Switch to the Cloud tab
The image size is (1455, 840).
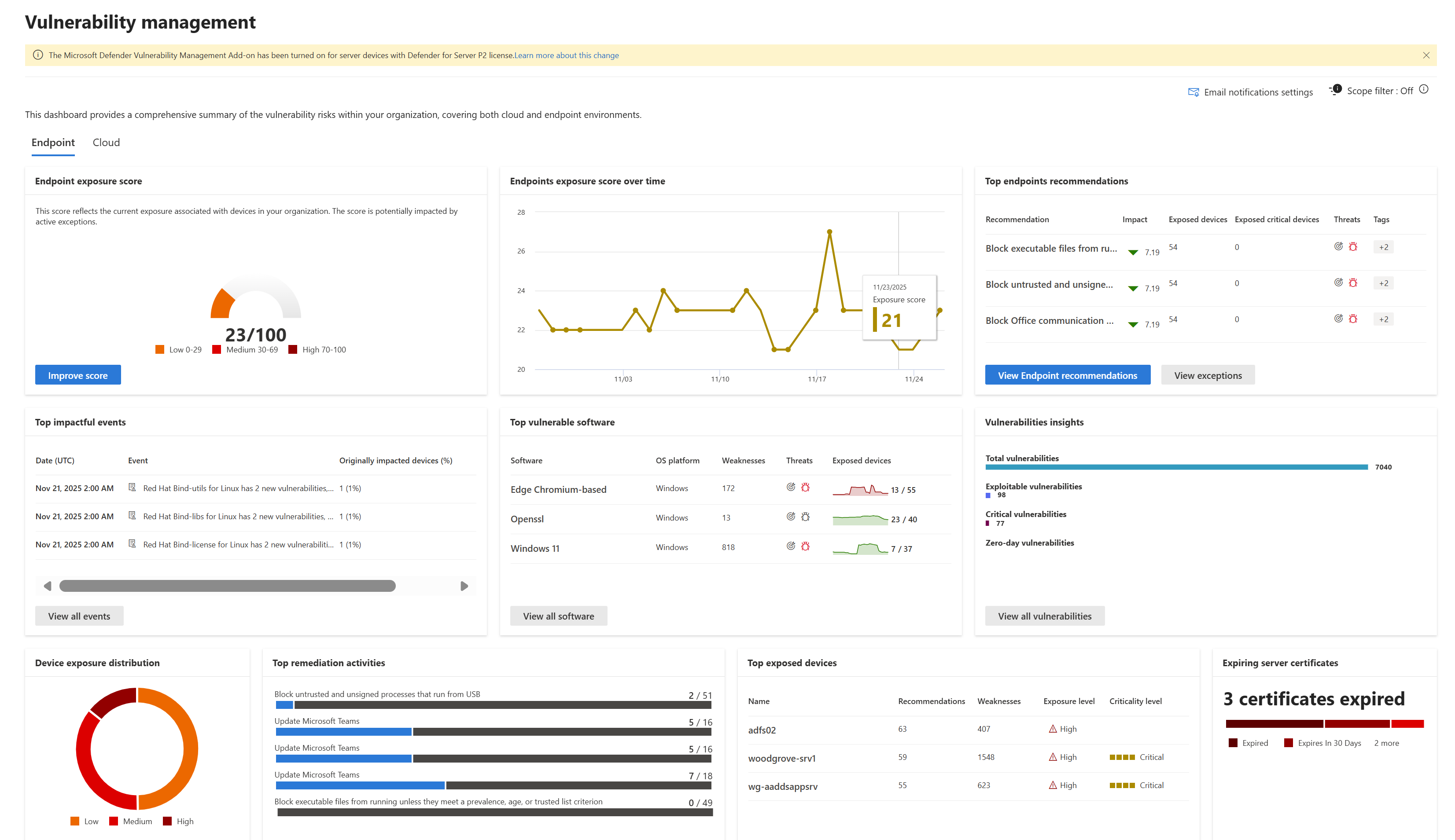(106, 143)
